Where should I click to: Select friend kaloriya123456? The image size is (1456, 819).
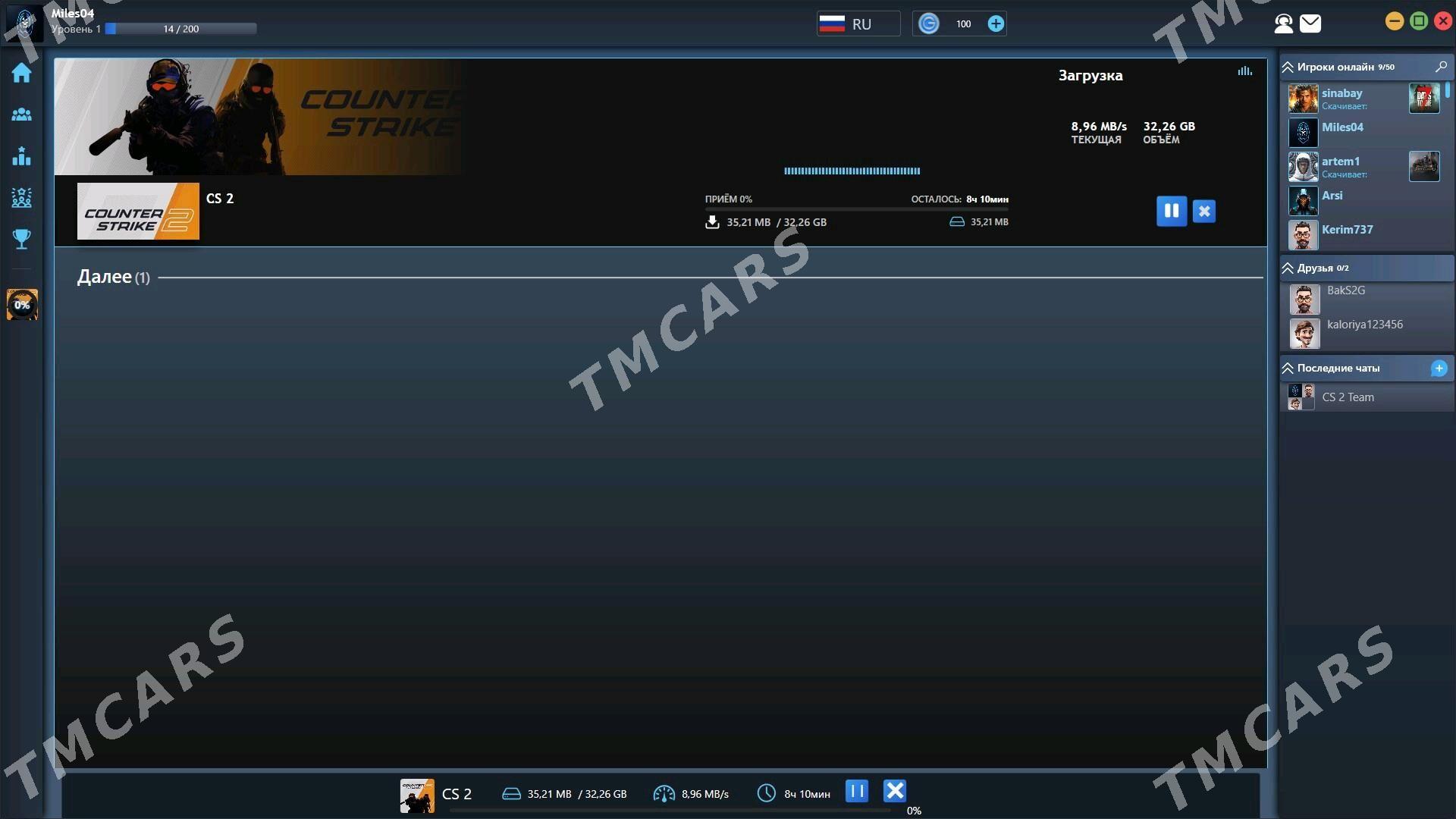tap(1364, 325)
